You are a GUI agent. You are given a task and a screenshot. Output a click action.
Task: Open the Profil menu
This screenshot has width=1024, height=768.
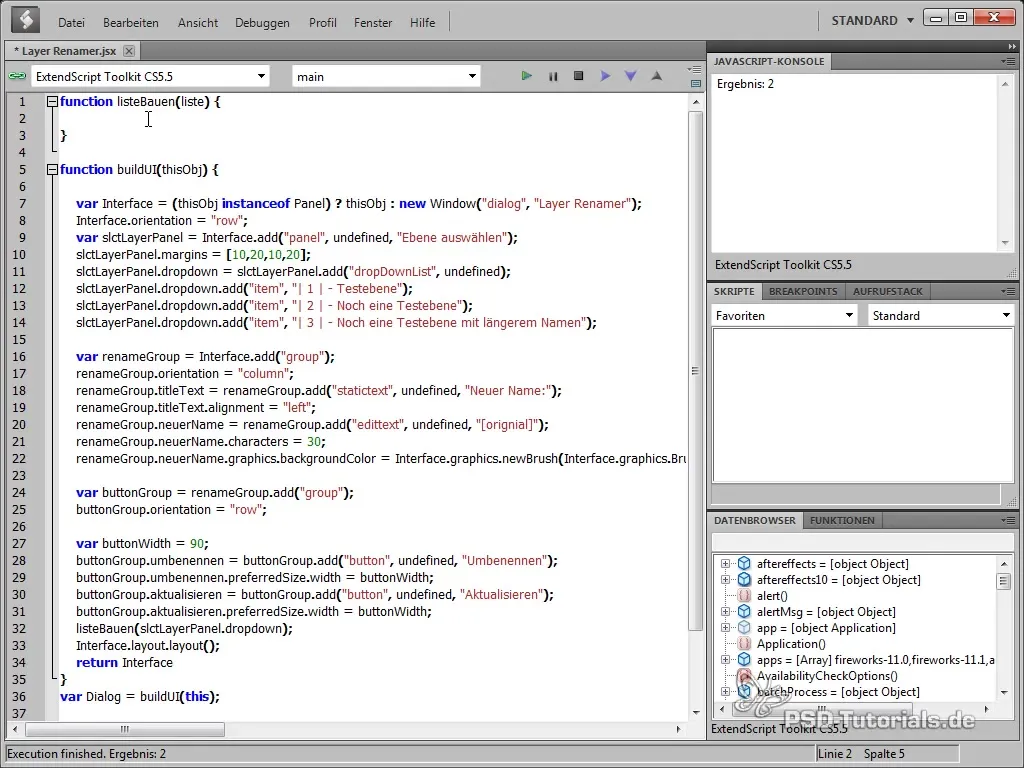pyautogui.click(x=323, y=22)
